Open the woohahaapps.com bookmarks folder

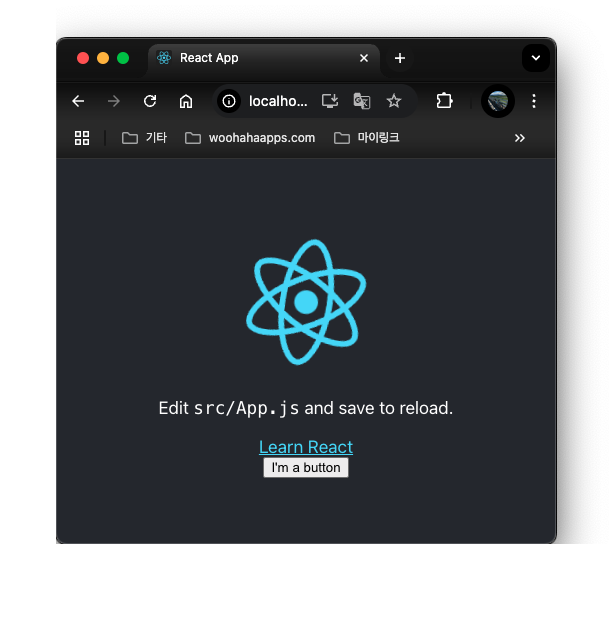[x=250, y=138]
